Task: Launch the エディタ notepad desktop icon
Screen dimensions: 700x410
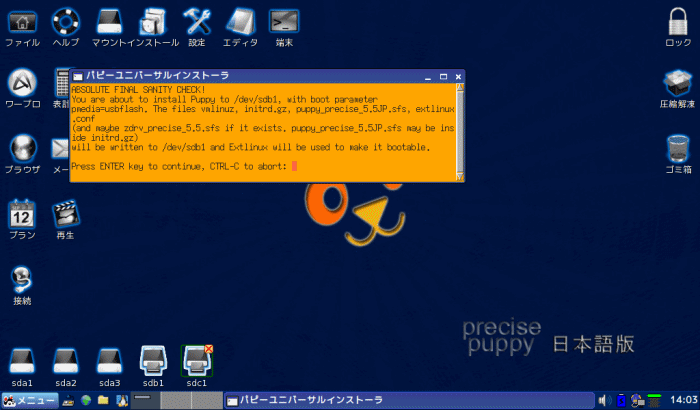Action: pos(240,22)
